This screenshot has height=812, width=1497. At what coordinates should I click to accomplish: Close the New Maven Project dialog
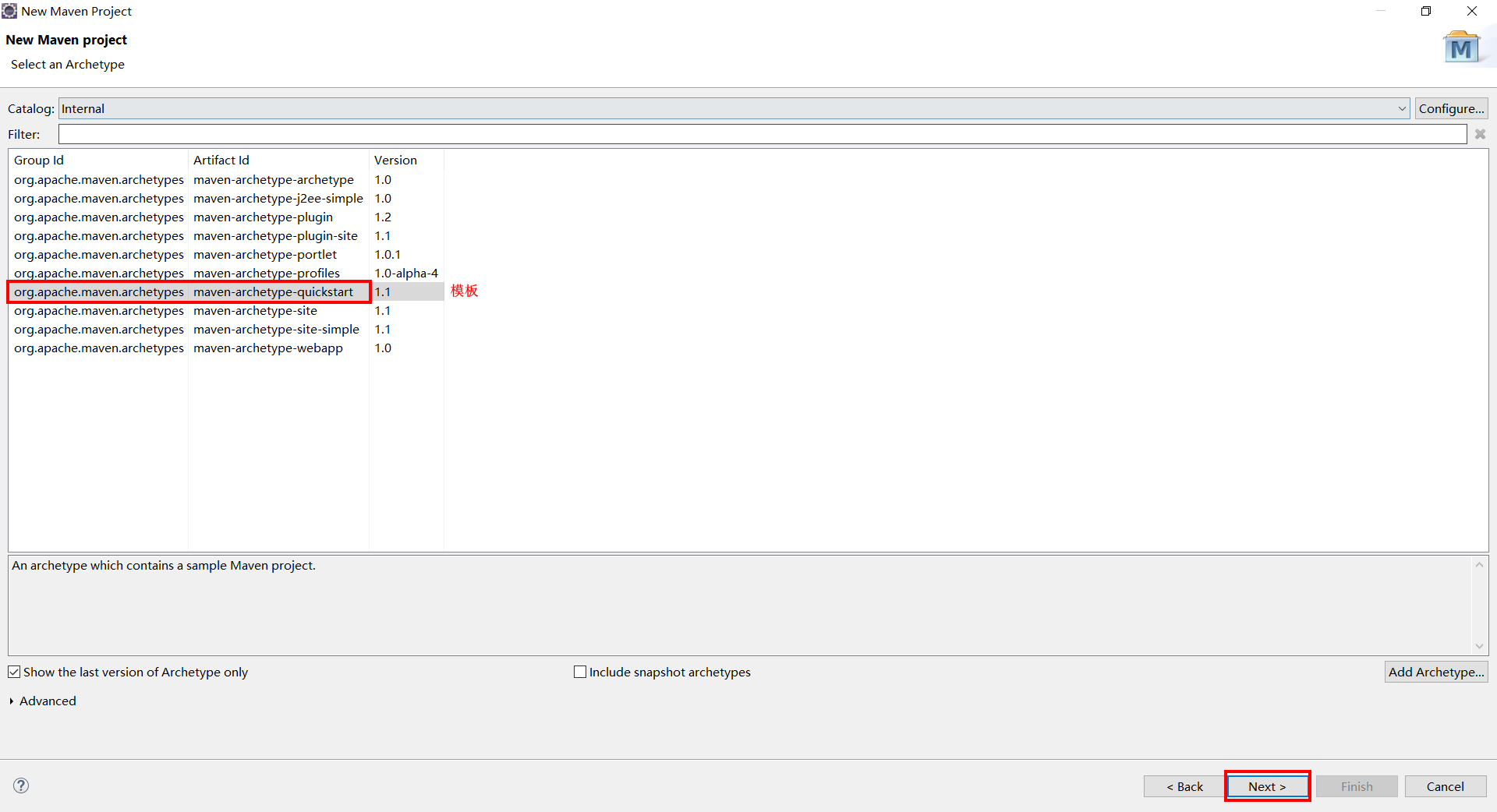1472,11
